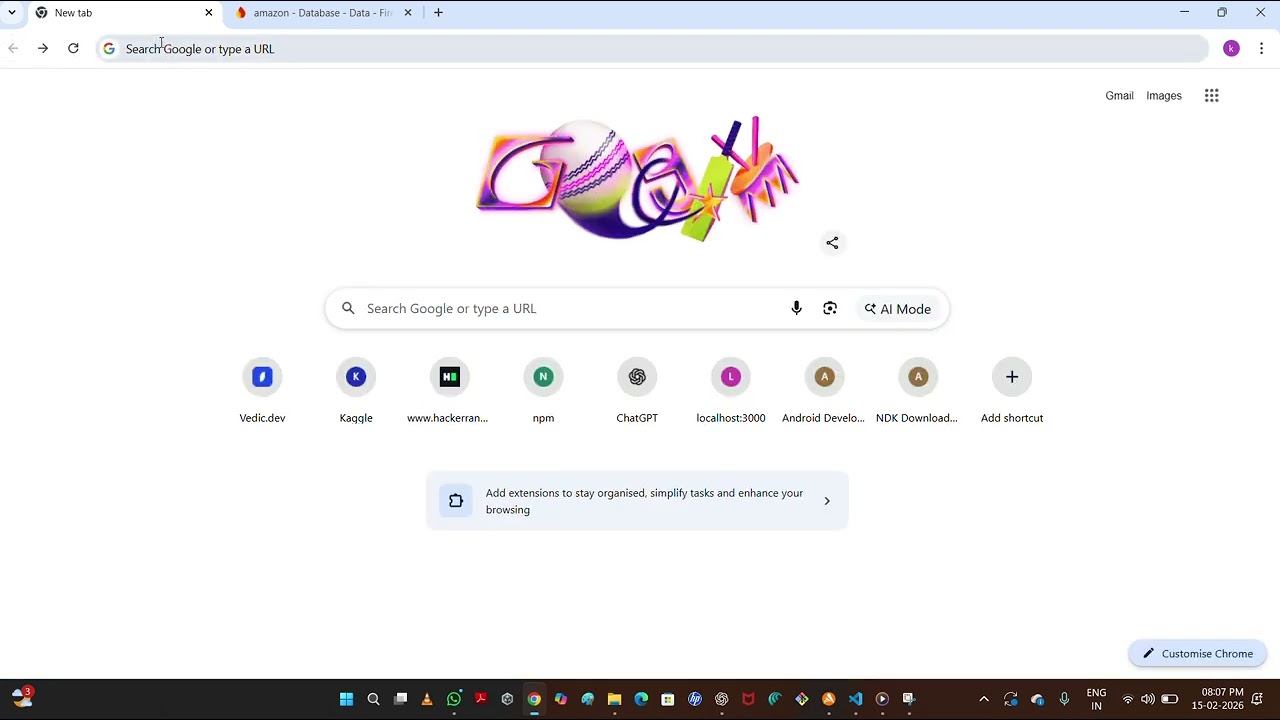Open Microsoft Edge from taskbar
The height and width of the screenshot is (720, 1280).
(x=641, y=699)
